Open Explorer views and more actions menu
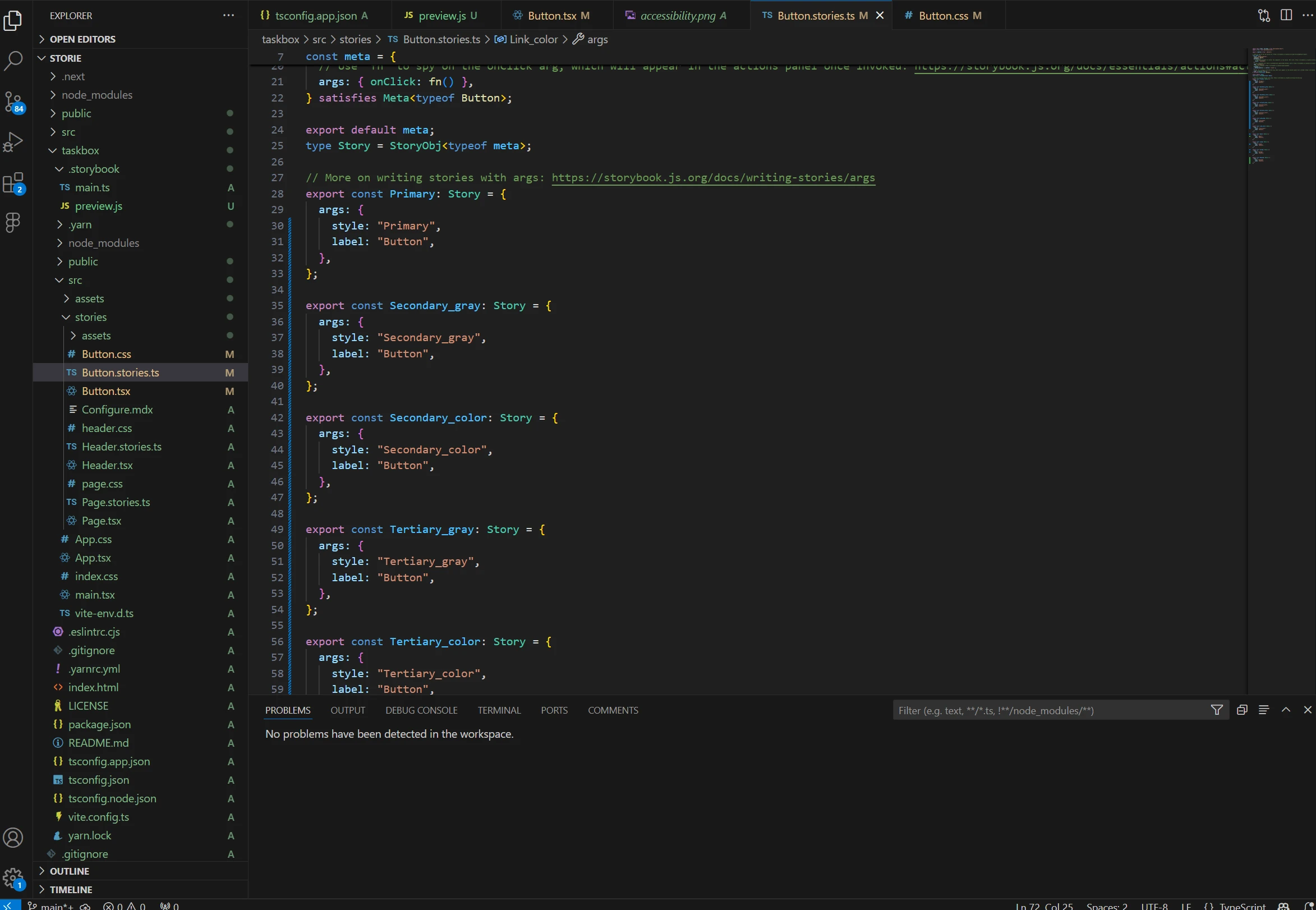Screen dimensions: 1316x910 pos(228,15)
